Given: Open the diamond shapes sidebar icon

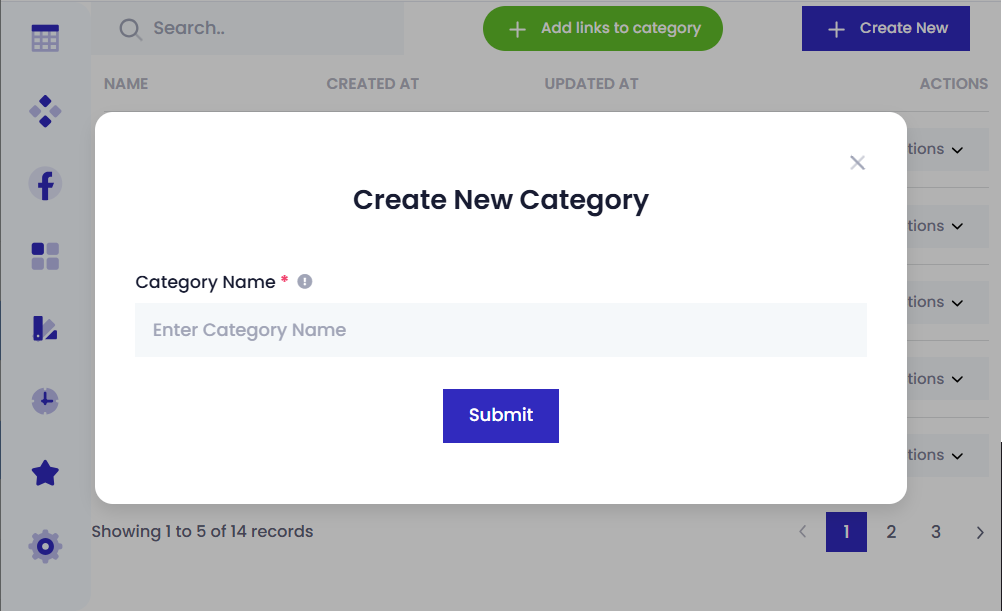Looking at the screenshot, I should pyautogui.click(x=45, y=111).
